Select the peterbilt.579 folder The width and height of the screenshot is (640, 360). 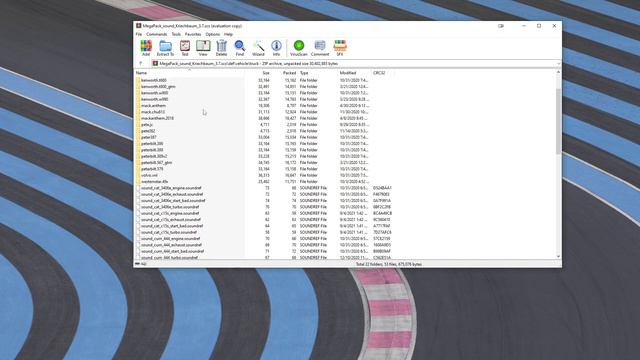tap(152, 169)
